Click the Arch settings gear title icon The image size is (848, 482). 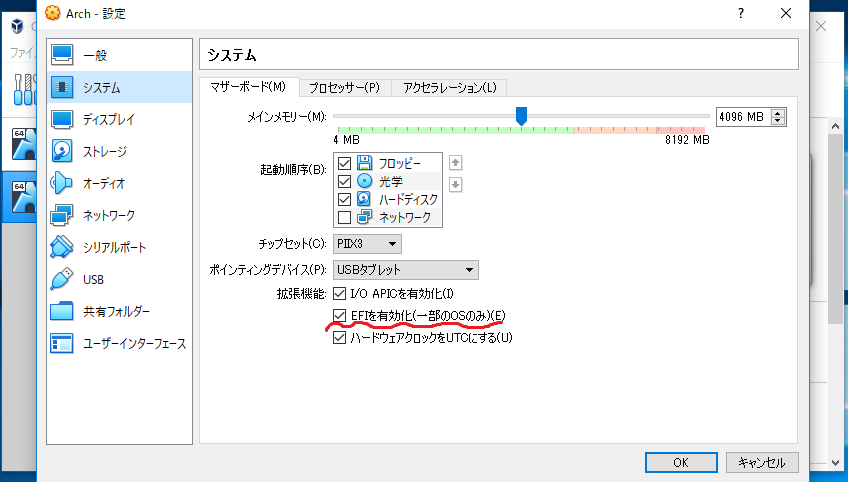pos(52,13)
